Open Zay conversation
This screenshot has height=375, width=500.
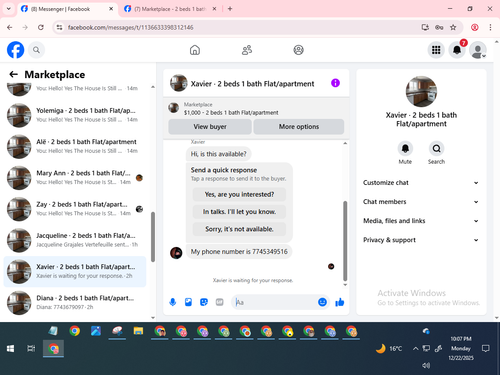(75, 209)
